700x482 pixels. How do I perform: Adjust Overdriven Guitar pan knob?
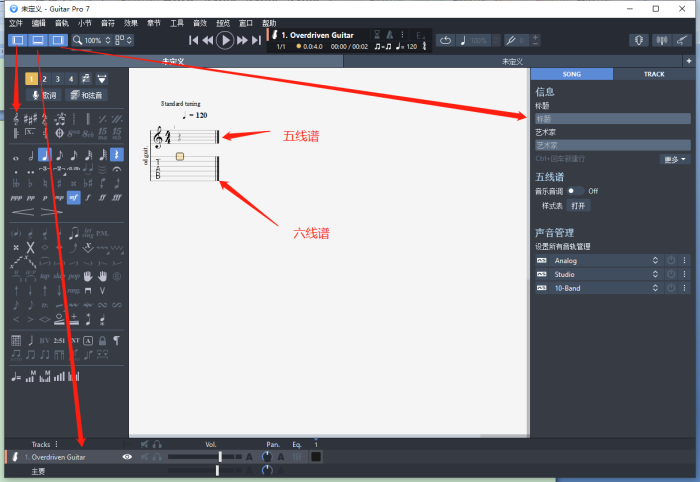267,457
